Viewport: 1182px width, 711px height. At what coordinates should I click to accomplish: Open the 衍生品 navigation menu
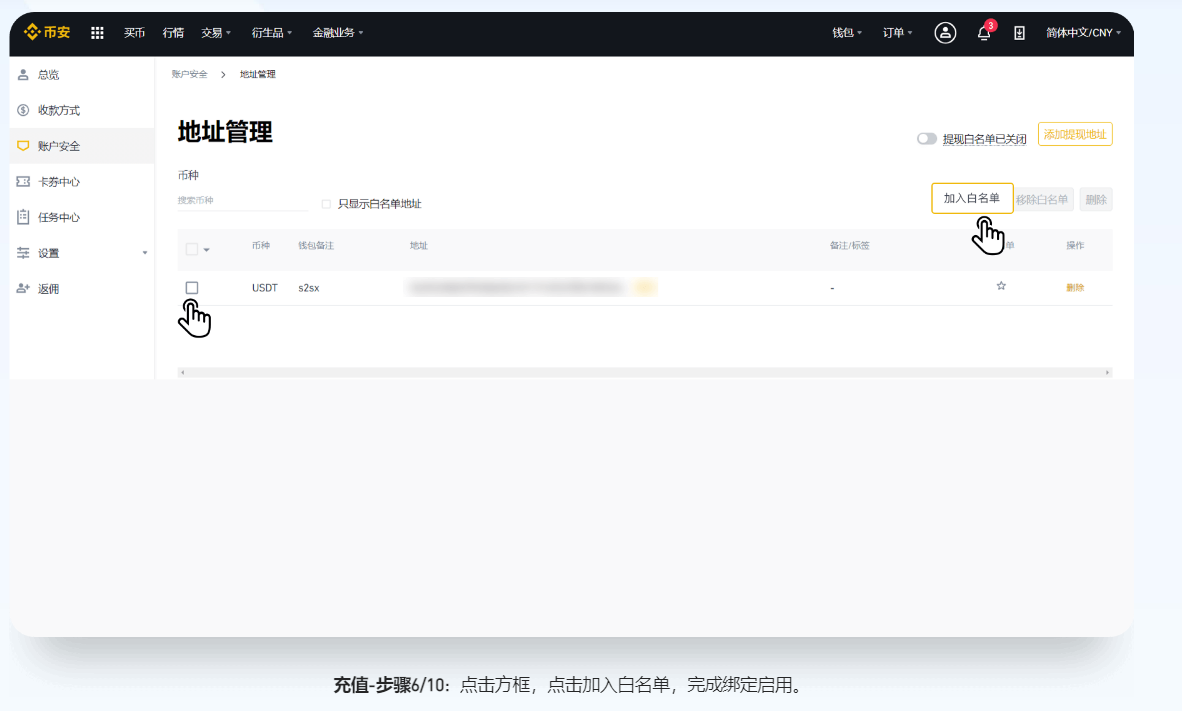coord(271,33)
